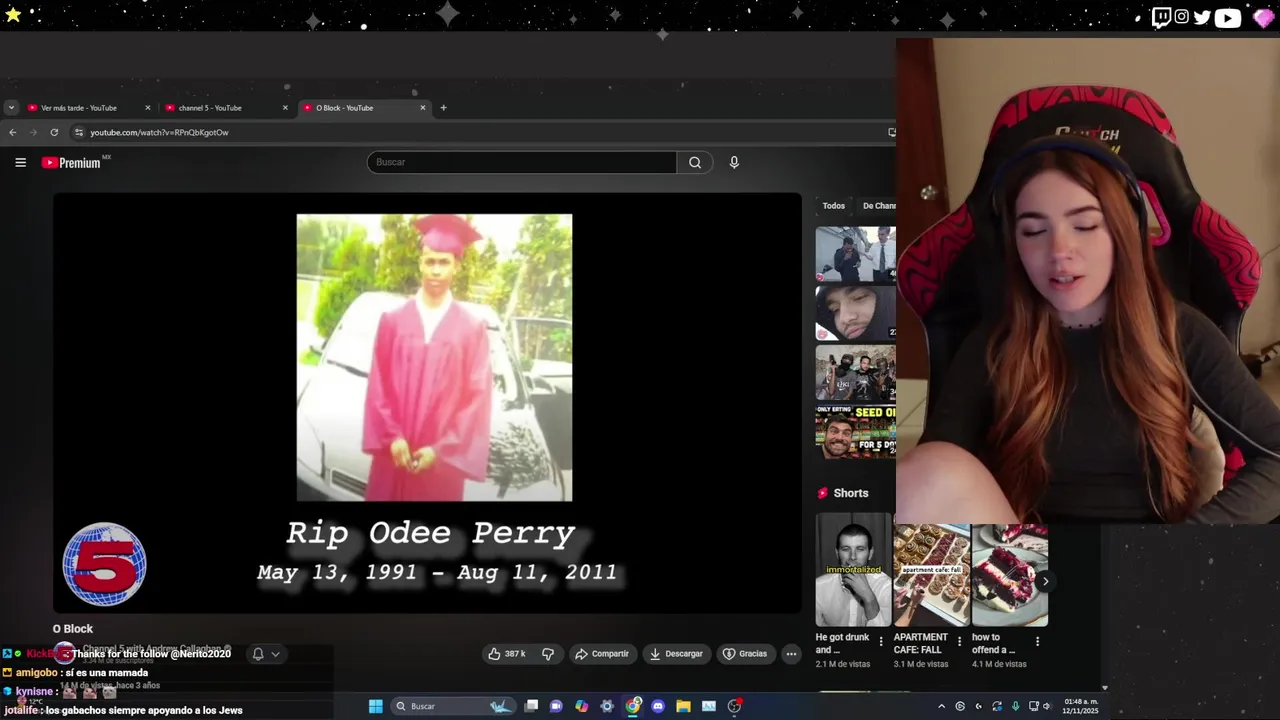Show next shorts with arrow button
This screenshot has width=1280, height=720.
(1045, 581)
